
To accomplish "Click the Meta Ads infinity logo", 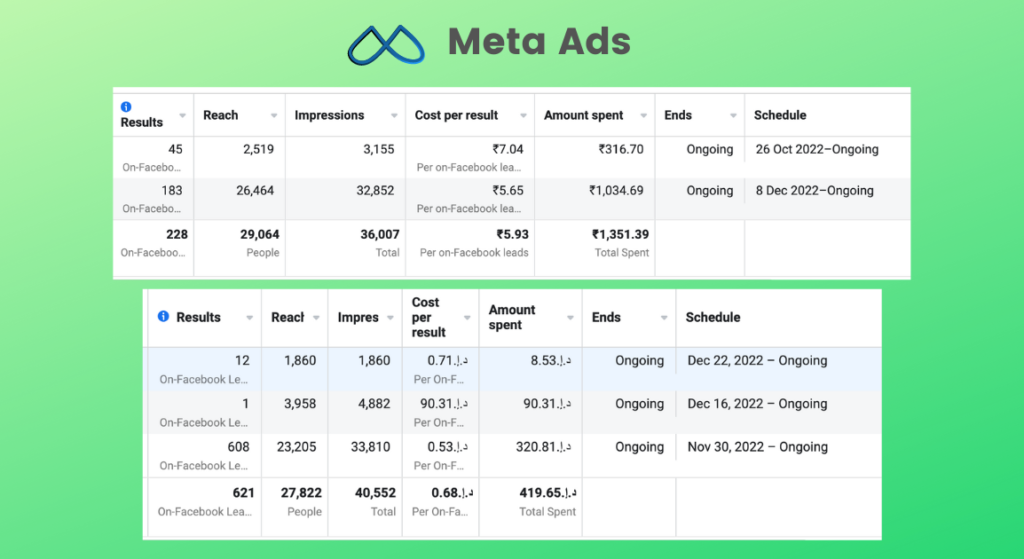I will click(386, 45).
